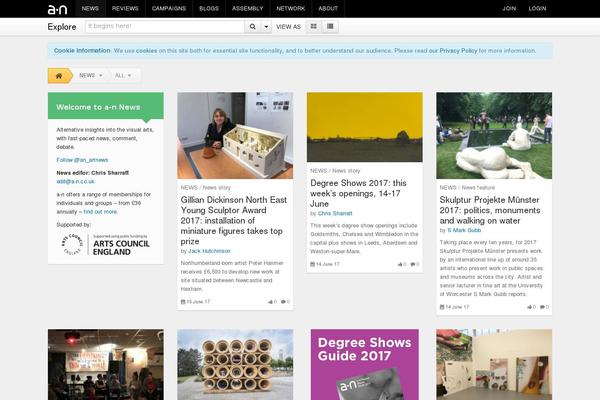Open the Campaigns menu item
Viewport: 600px width, 400px height.
(168, 8)
